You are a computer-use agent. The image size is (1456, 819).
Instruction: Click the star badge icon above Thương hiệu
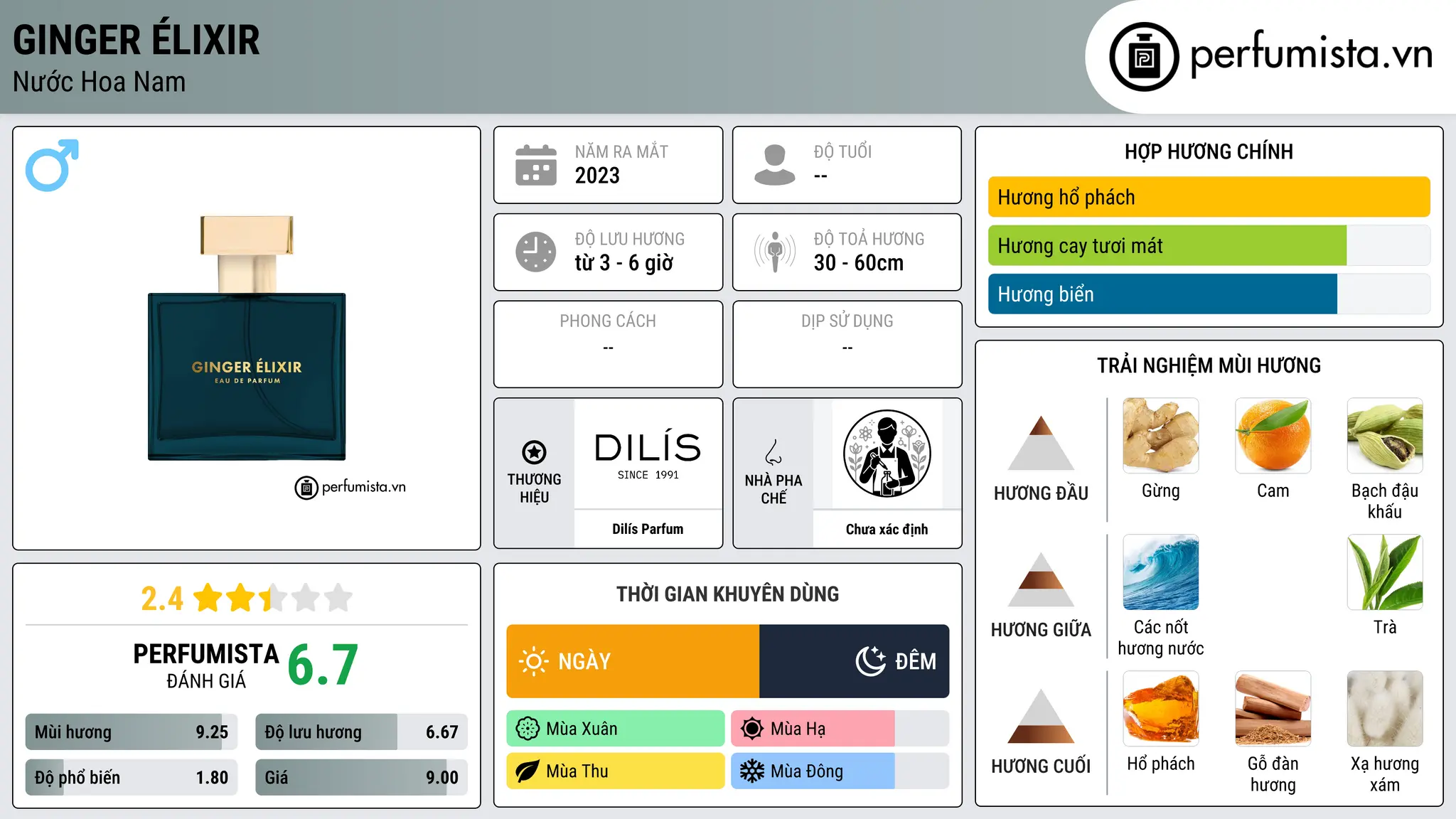[x=534, y=451]
